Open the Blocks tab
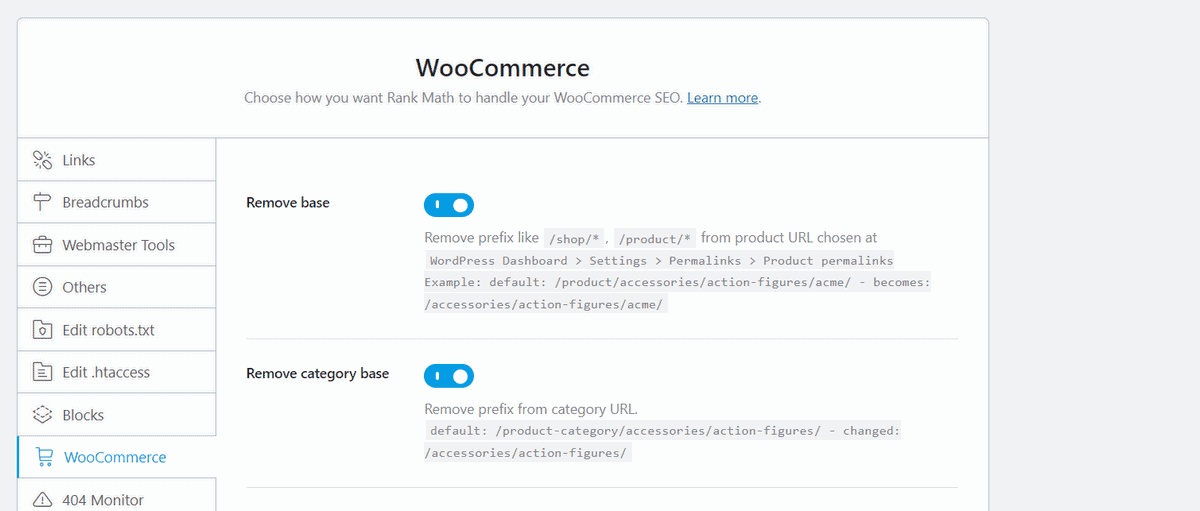 [x=117, y=415]
